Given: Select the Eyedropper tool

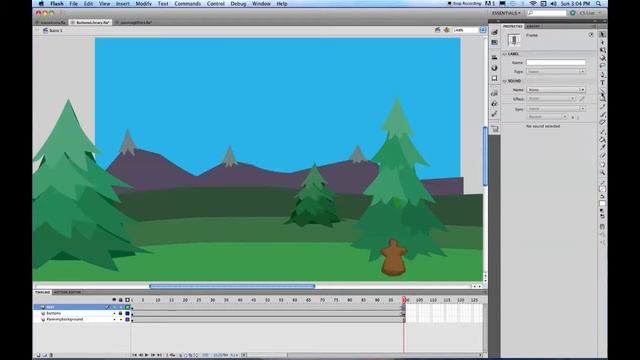Looking at the screenshot, I should click(x=602, y=147).
